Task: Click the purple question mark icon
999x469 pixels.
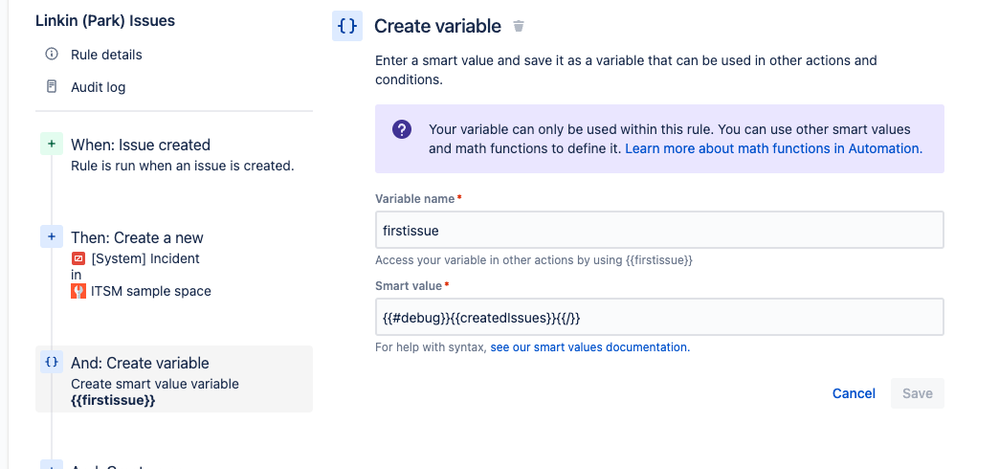Action: pyautogui.click(x=402, y=130)
